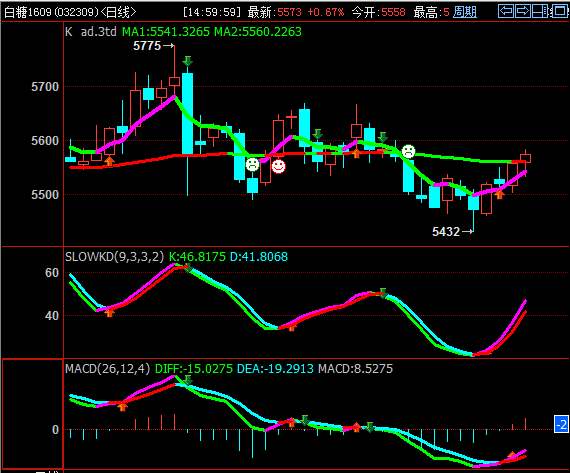The image size is (570, 473).
Task: Click the right arrow navigation icon
Action: 523,11
